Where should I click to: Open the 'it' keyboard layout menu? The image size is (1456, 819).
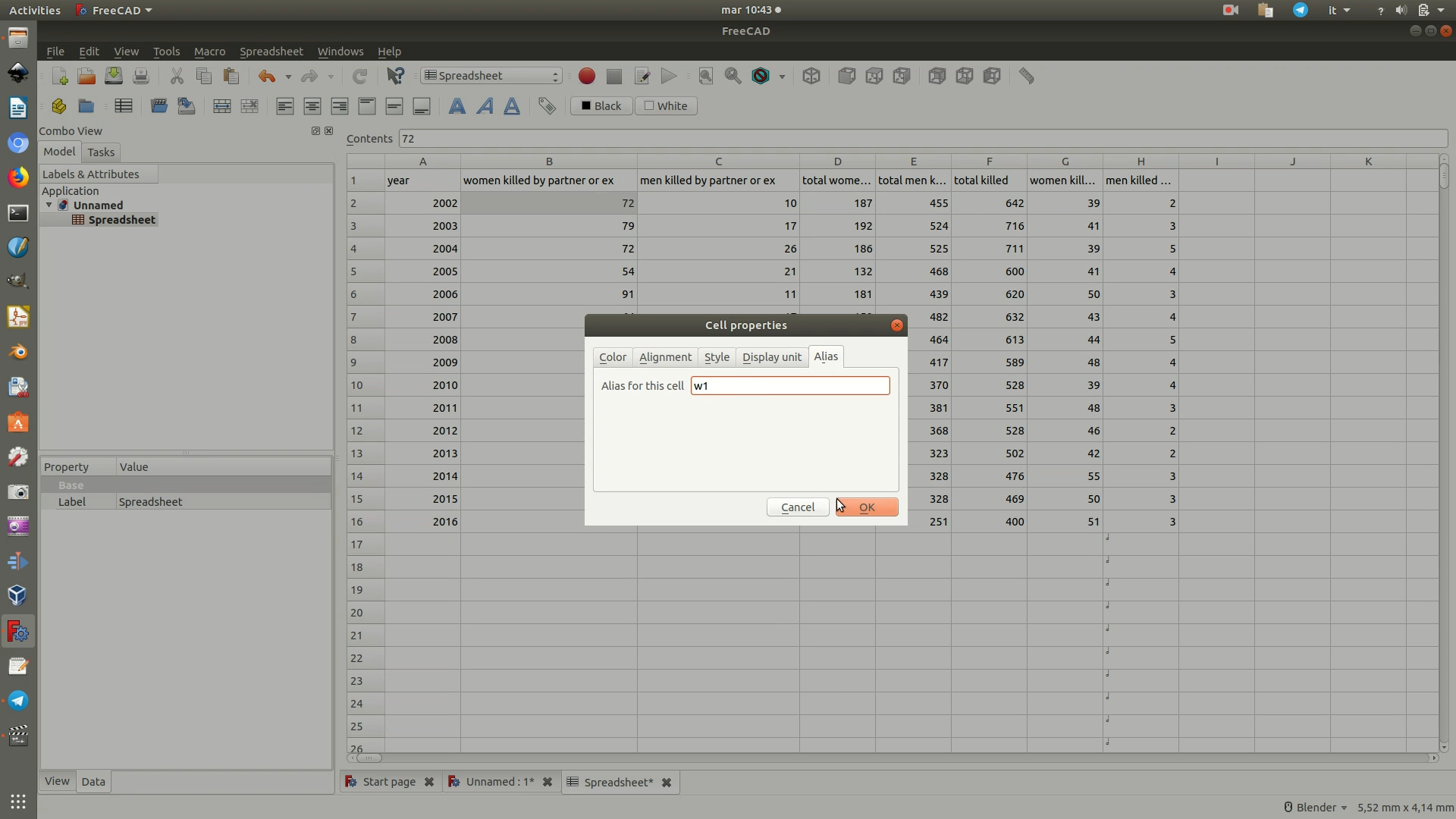point(1338,11)
